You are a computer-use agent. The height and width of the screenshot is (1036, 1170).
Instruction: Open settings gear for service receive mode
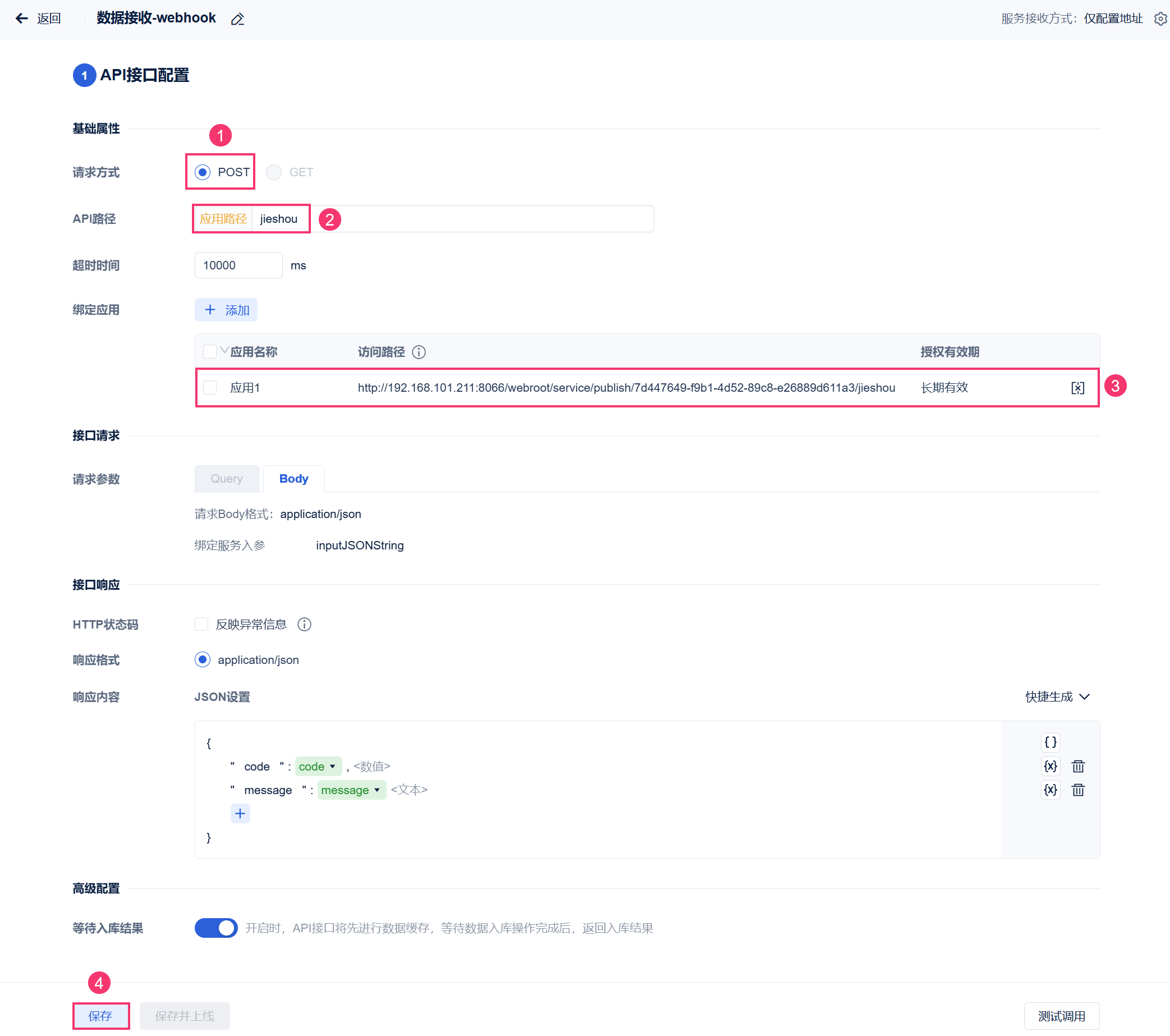[x=1160, y=19]
